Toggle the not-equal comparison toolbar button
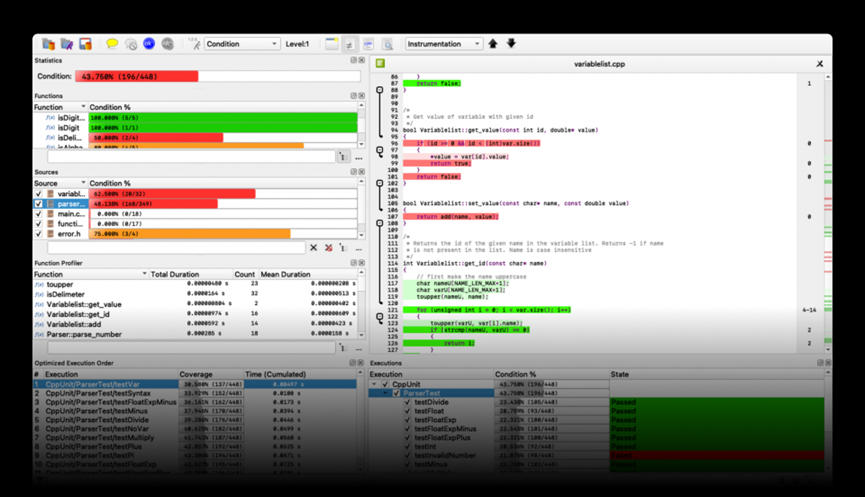The width and height of the screenshot is (865, 497). point(350,45)
